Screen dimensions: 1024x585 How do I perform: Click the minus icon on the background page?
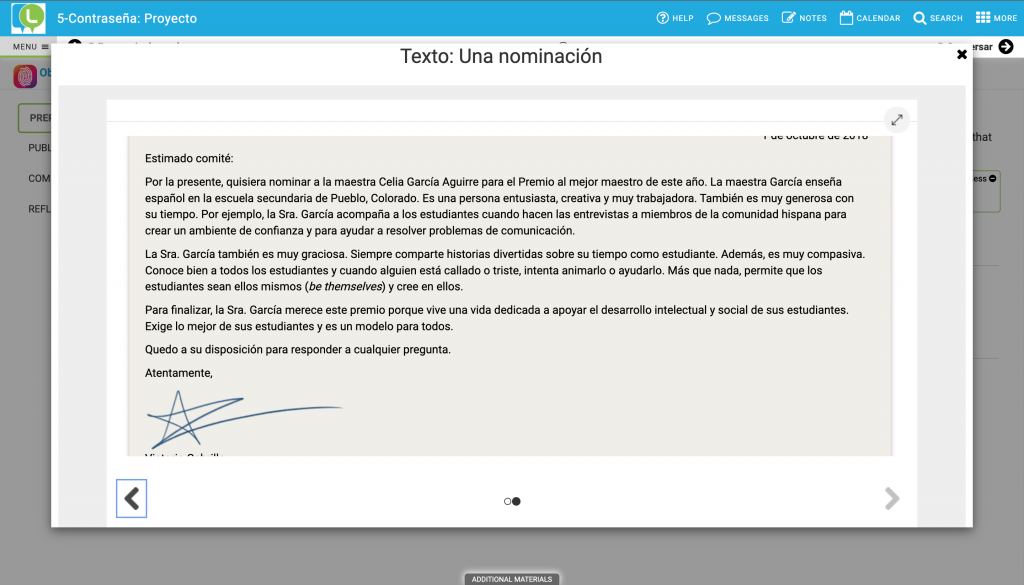[x=993, y=178]
